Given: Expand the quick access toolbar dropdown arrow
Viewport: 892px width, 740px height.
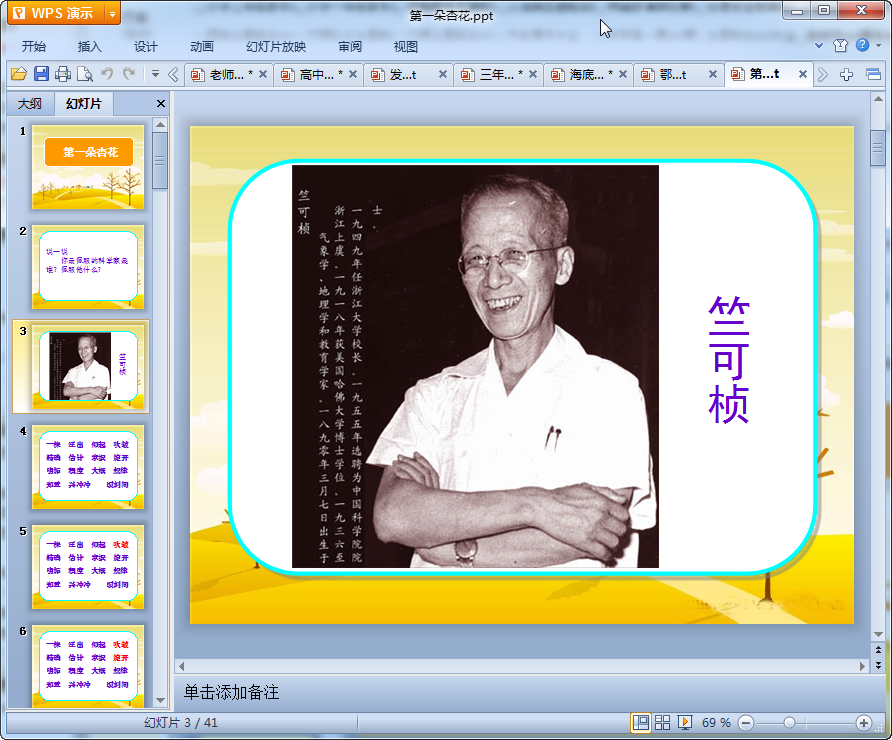Looking at the screenshot, I should point(155,74).
